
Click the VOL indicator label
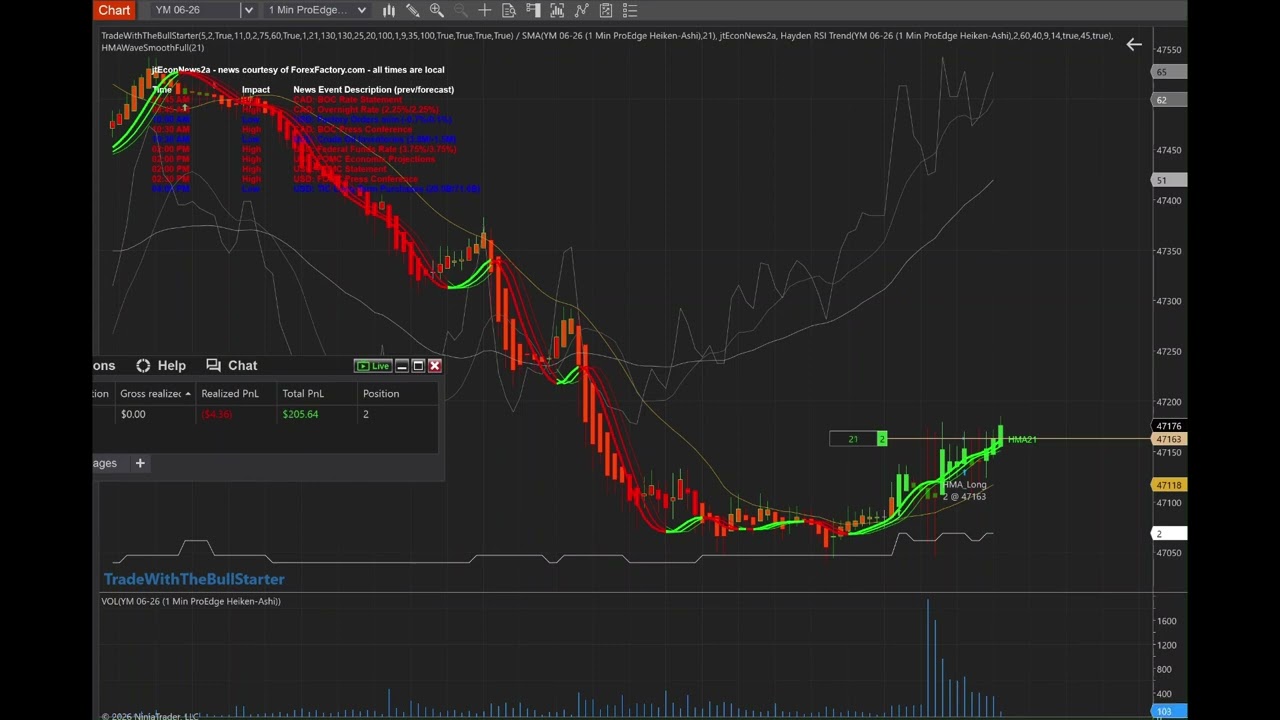191,601
